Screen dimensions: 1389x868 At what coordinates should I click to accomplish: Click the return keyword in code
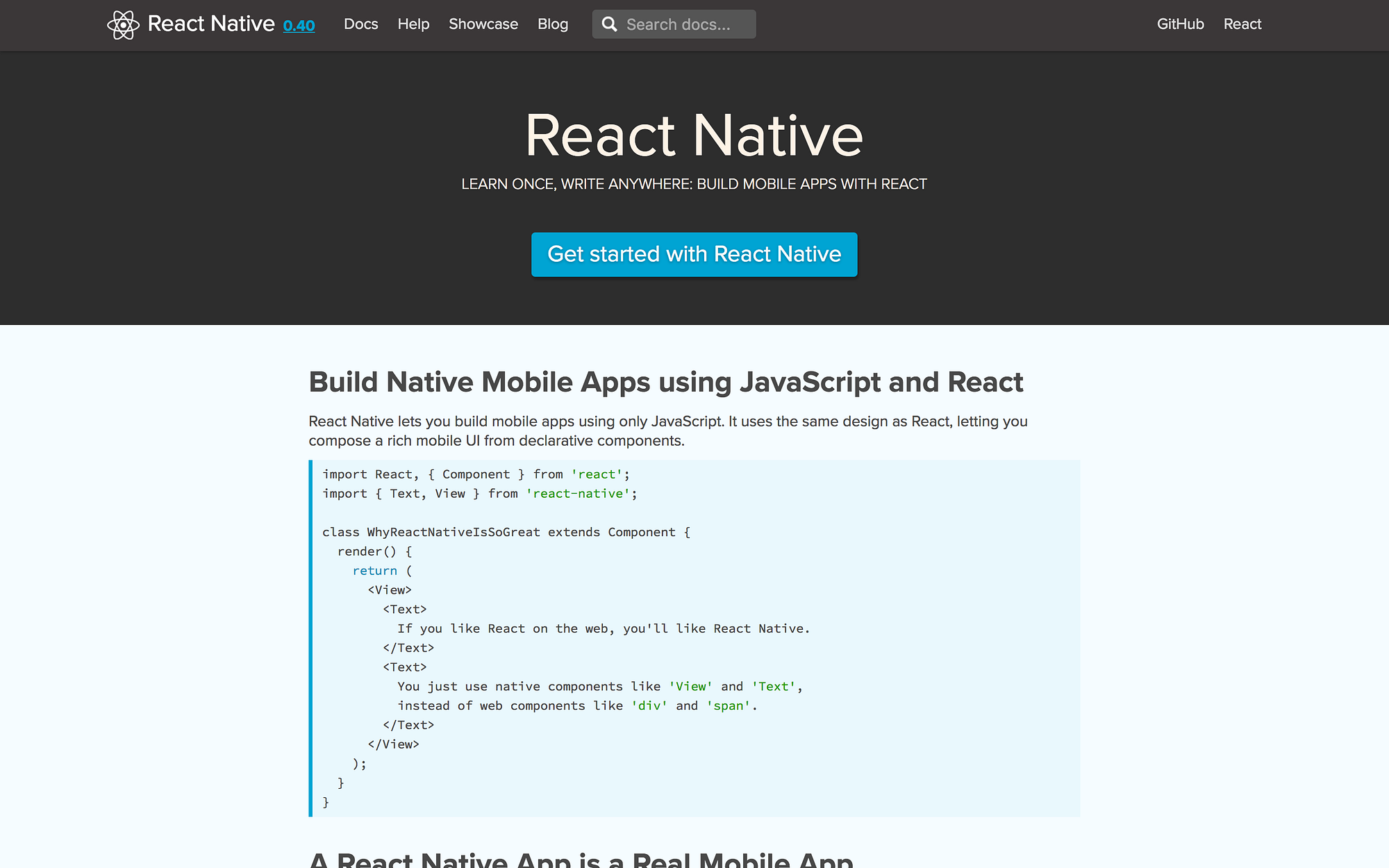[374, 571]
